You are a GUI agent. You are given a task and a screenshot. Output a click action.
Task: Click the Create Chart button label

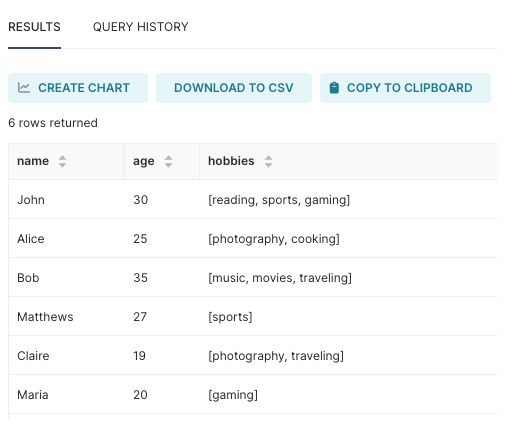[84, 88]
